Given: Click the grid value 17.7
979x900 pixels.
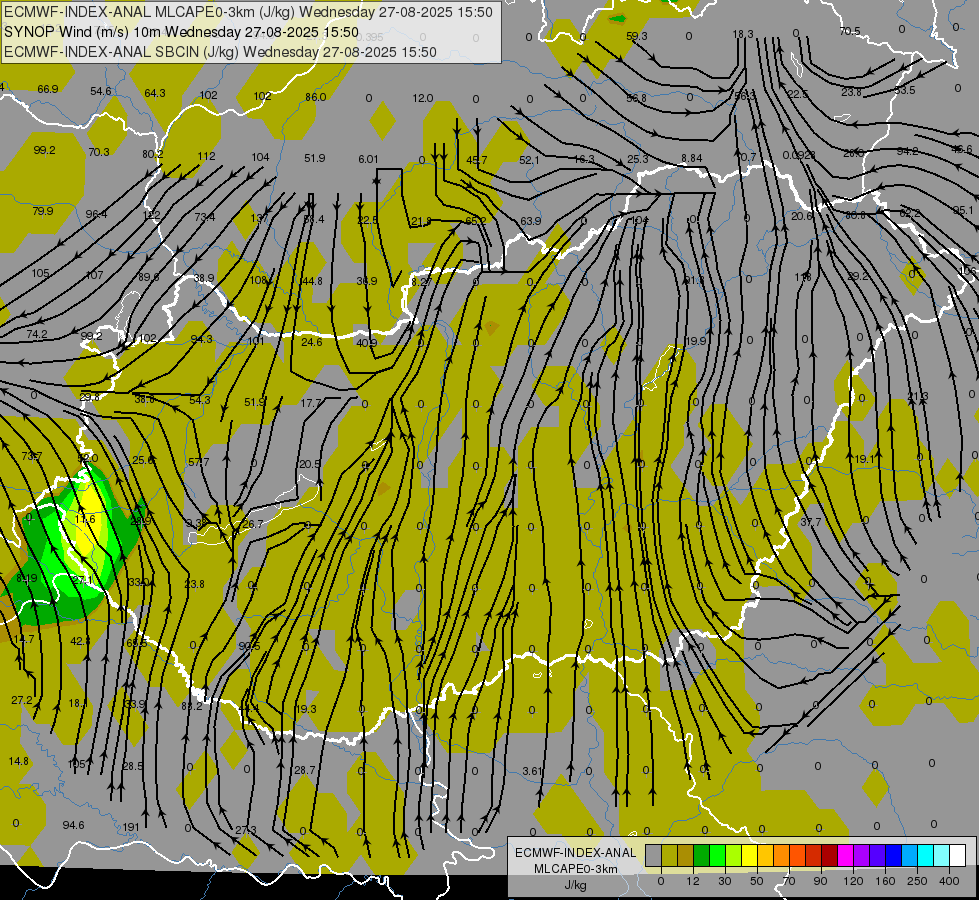Looking at the screenshot, I should click(x=310, y=403).
